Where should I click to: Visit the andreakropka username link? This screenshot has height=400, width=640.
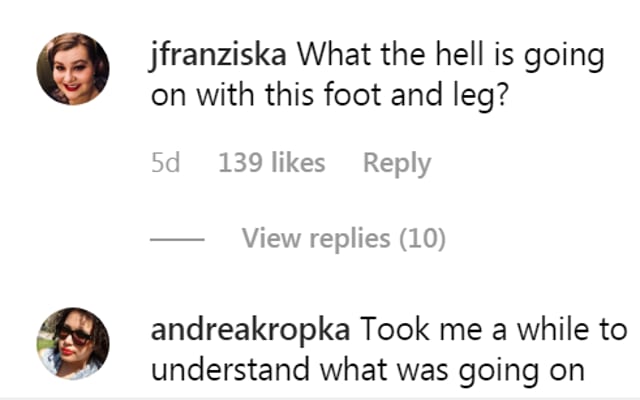point(250,330)
